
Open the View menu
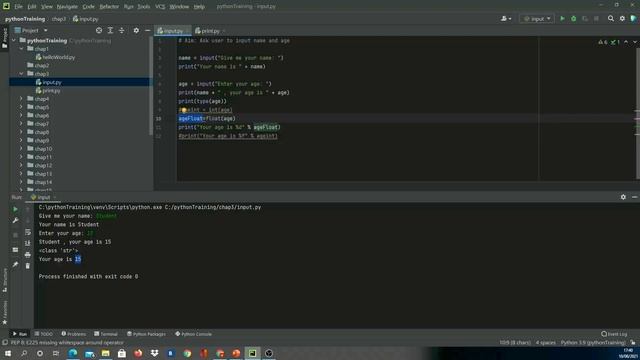47,7
